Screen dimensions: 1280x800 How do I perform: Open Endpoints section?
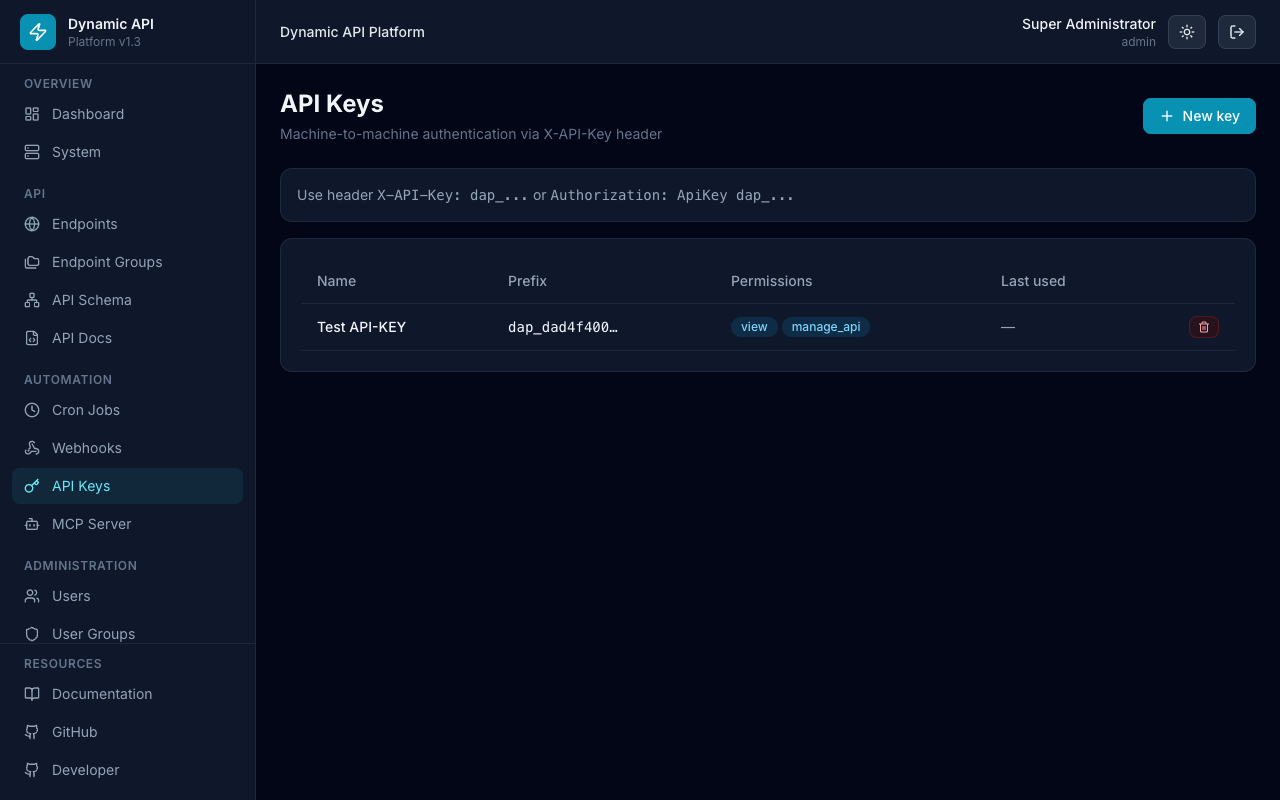point(127,224)
